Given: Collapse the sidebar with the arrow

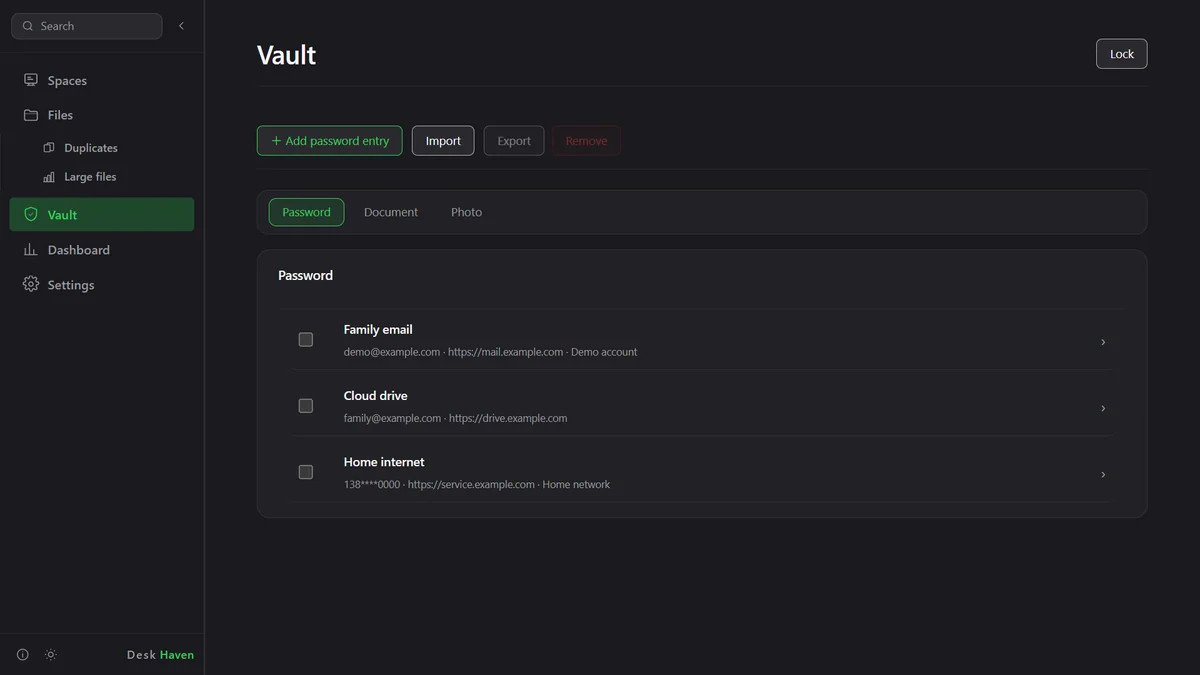Looking at the screenshot, I should coord(181,26).
